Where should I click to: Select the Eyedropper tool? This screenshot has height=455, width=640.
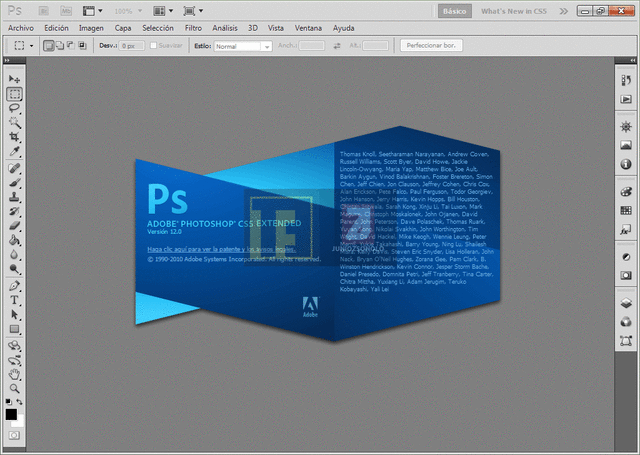pos(14,151)
